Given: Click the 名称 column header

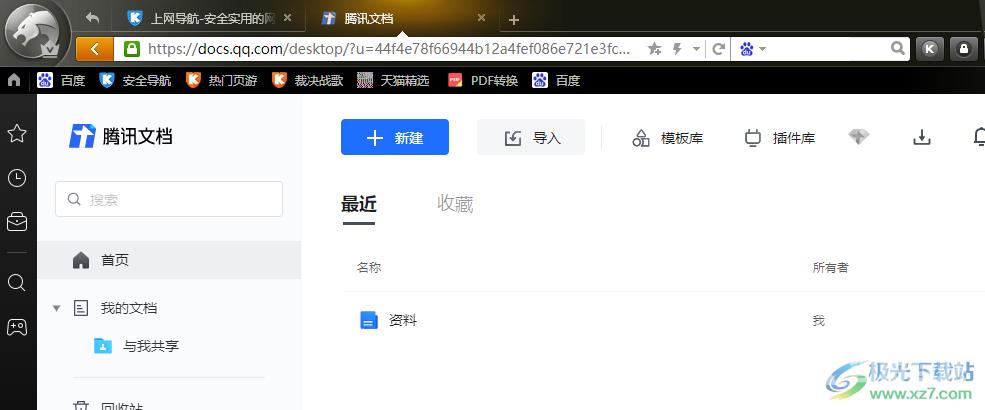Looking at the screenshot, I should (x=369, y=267).
